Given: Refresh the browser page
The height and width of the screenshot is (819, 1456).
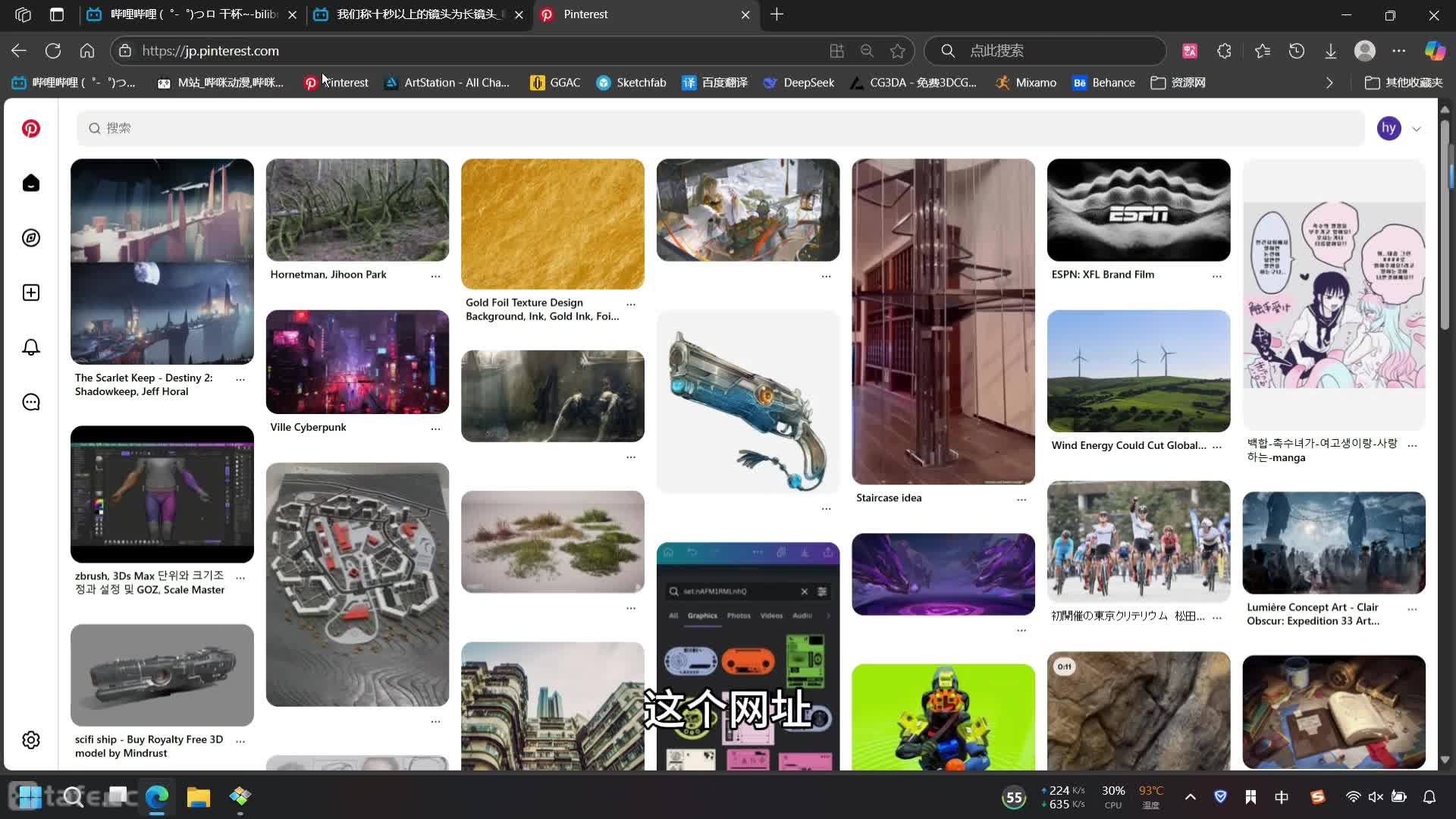Looking at the screenshot, I should point(53,51).
